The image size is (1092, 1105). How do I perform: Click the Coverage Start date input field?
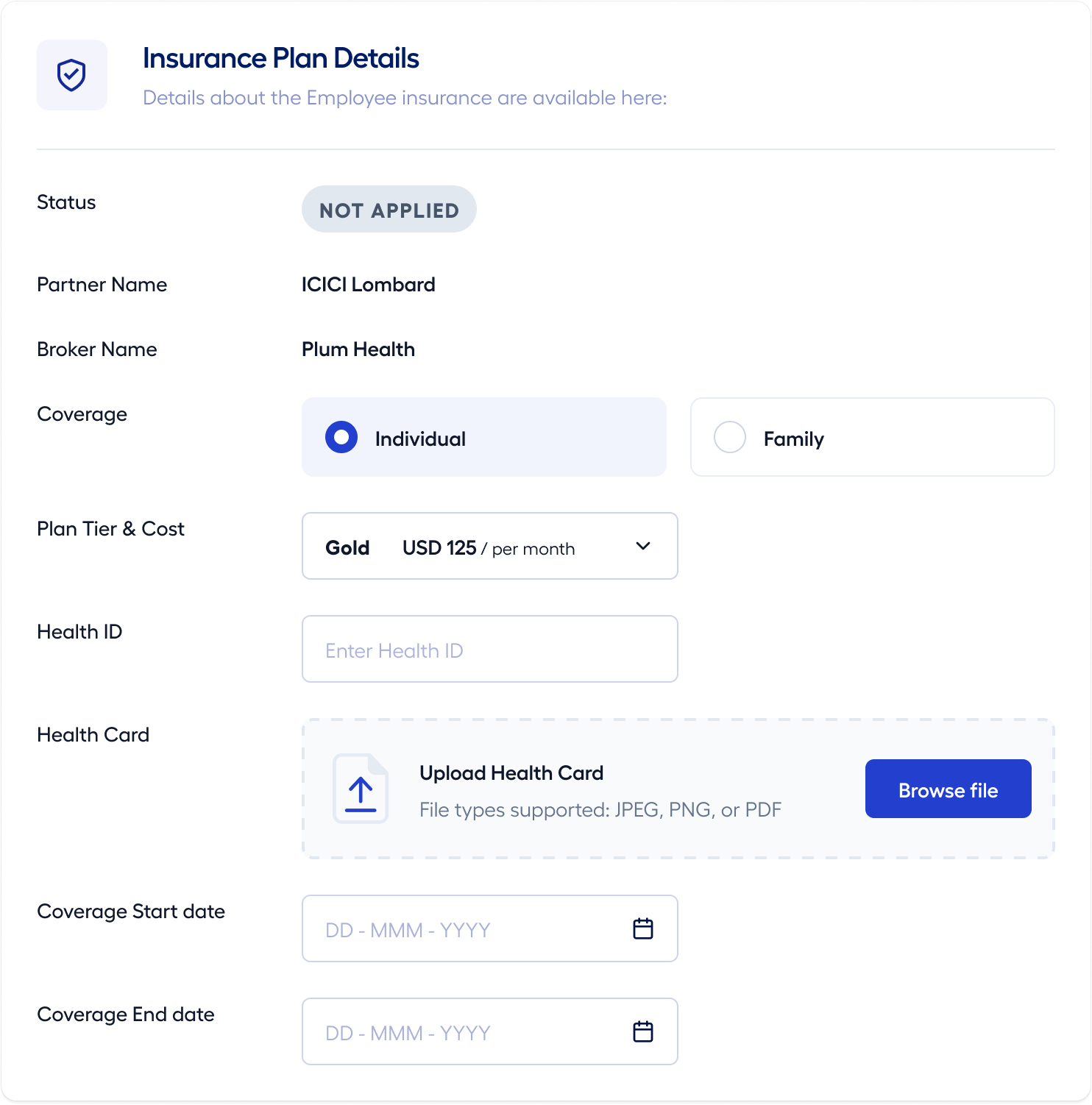pos(490,928)
